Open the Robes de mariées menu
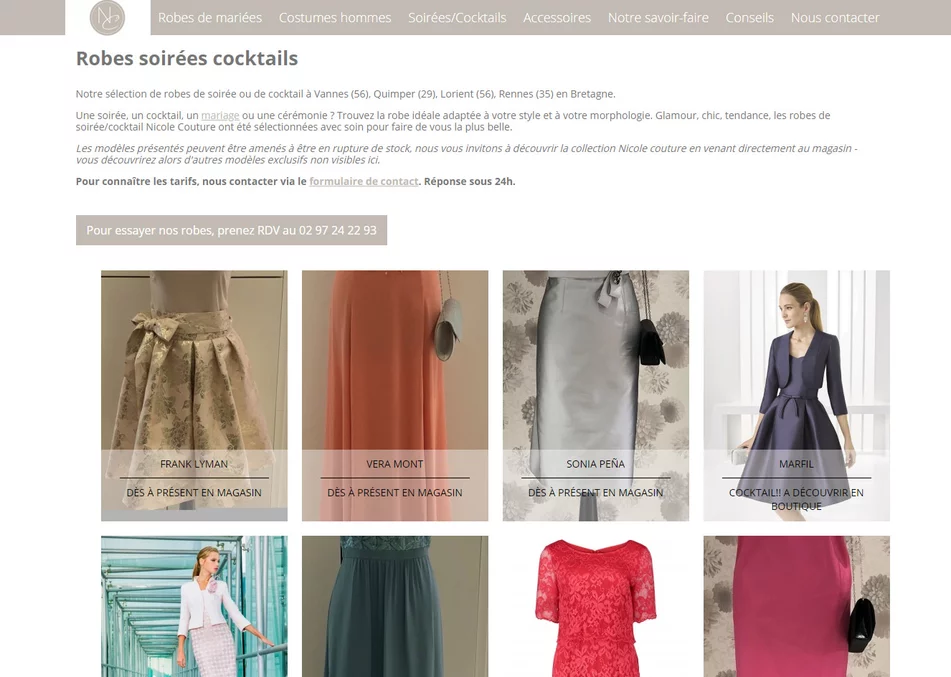This screenshot has height=677, width=951. click(x=210, y=18)
